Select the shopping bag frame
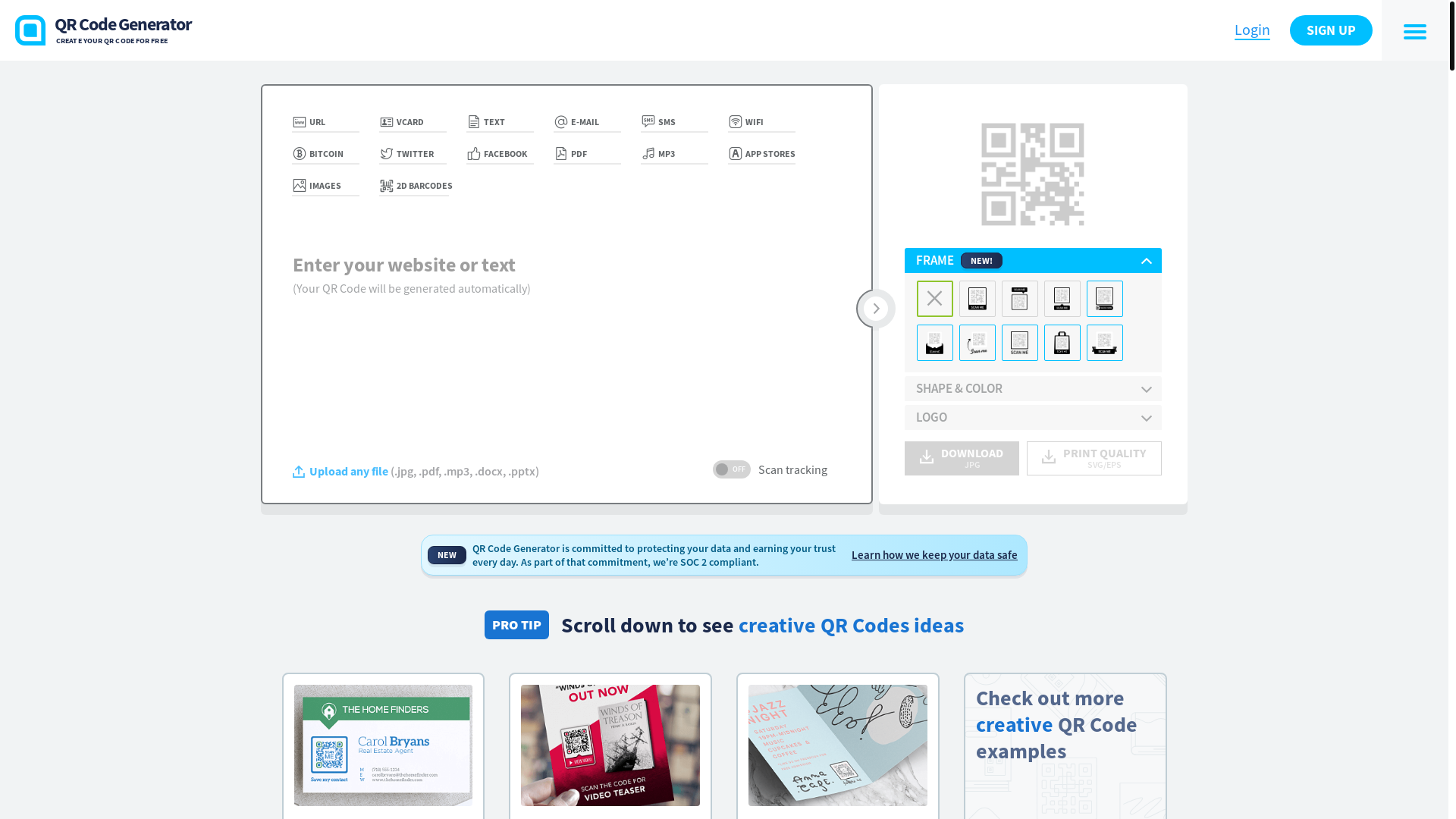Image resolution: width=1456 pixels, height=819 pixels. (x=1062, y=343)
